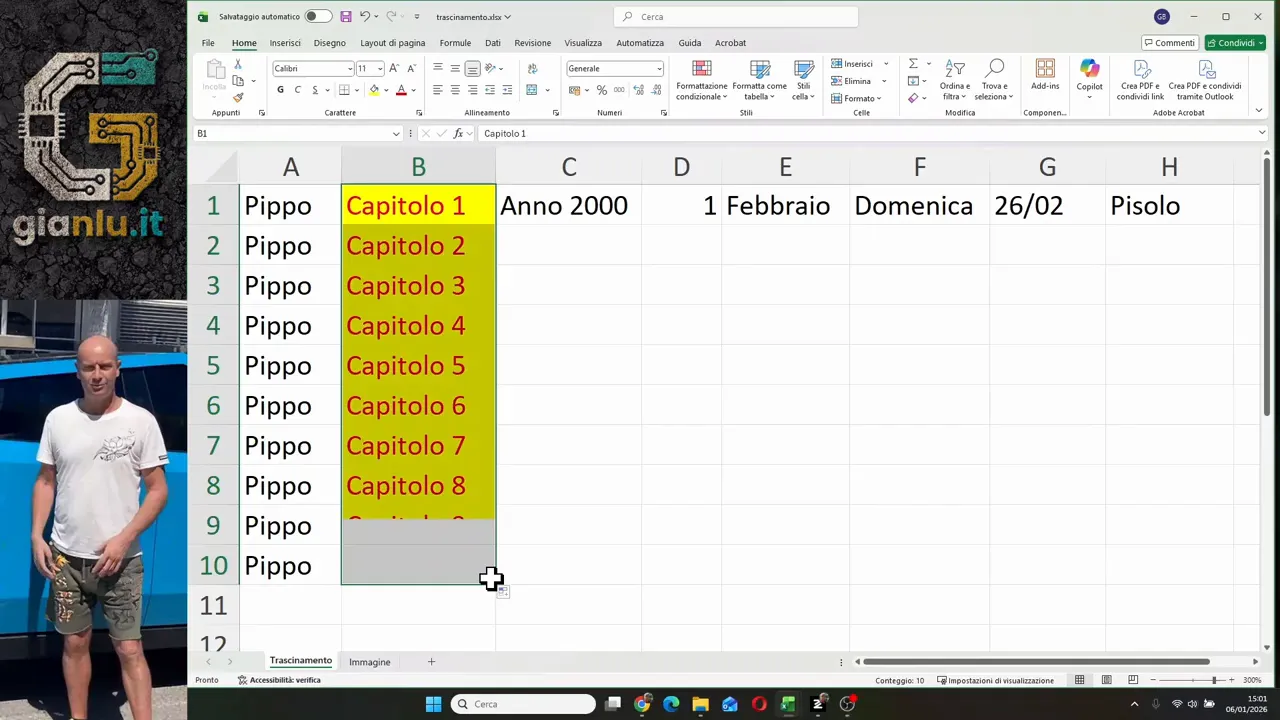
Task: Click Accessibilità: verifica in status bar
Action: click(279, 680)
